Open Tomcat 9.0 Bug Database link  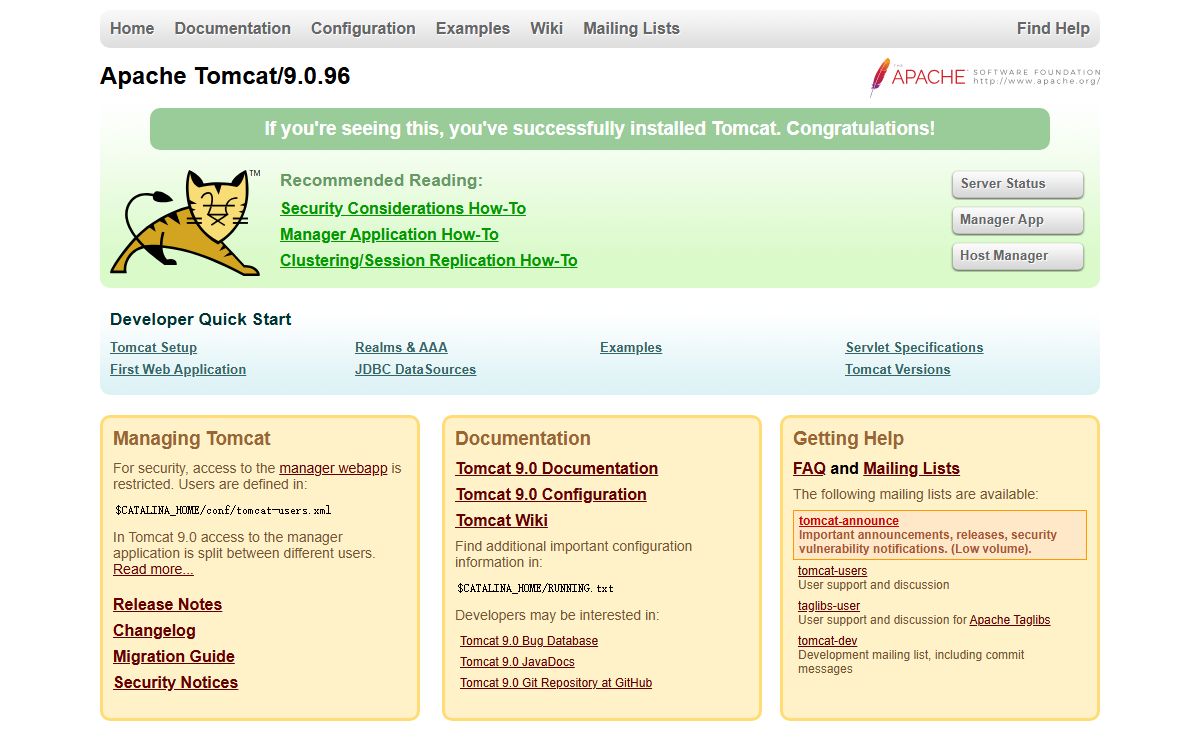(529, 641)
